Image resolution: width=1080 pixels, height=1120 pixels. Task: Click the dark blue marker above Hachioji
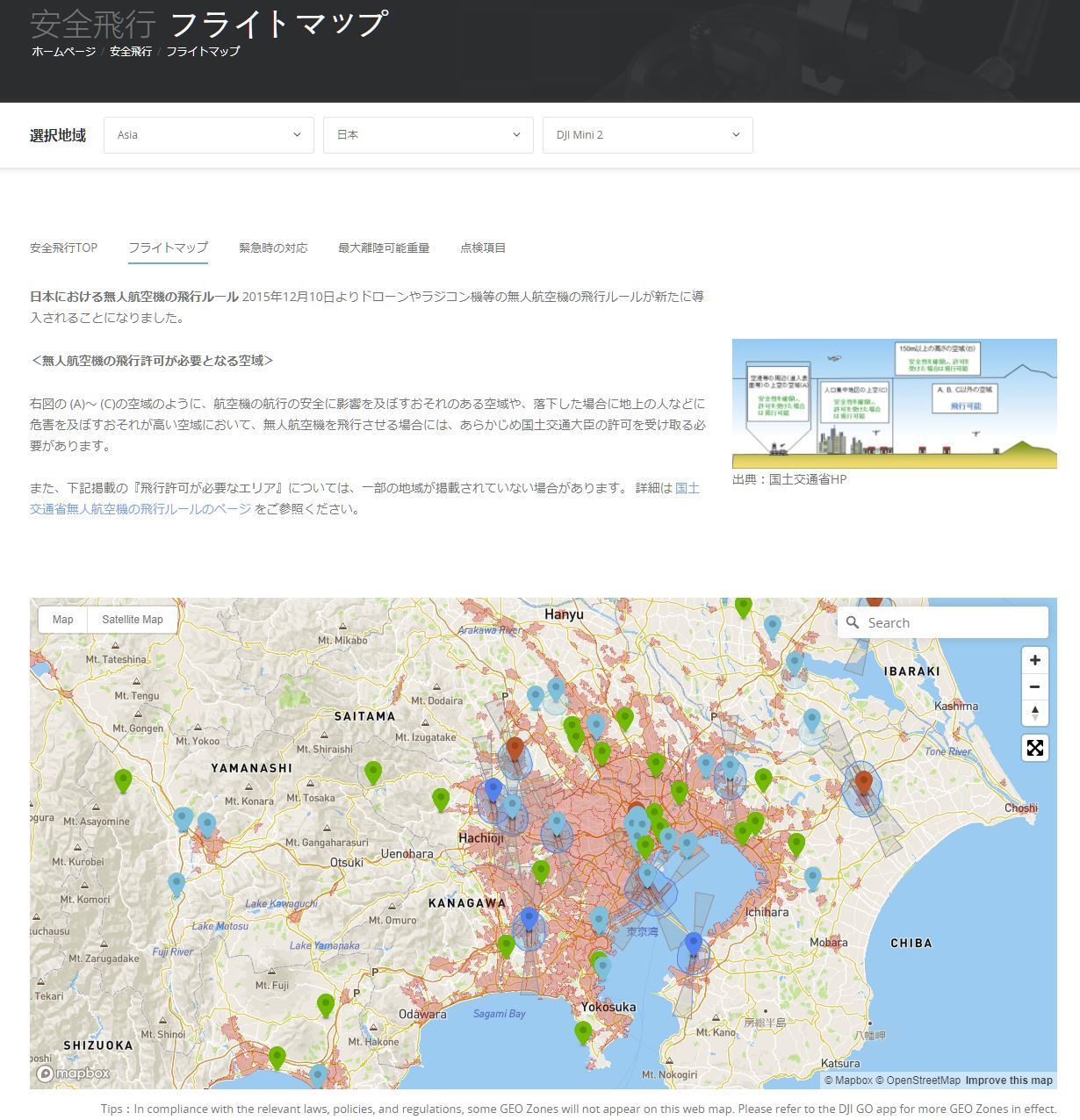(x=493, y=789)
